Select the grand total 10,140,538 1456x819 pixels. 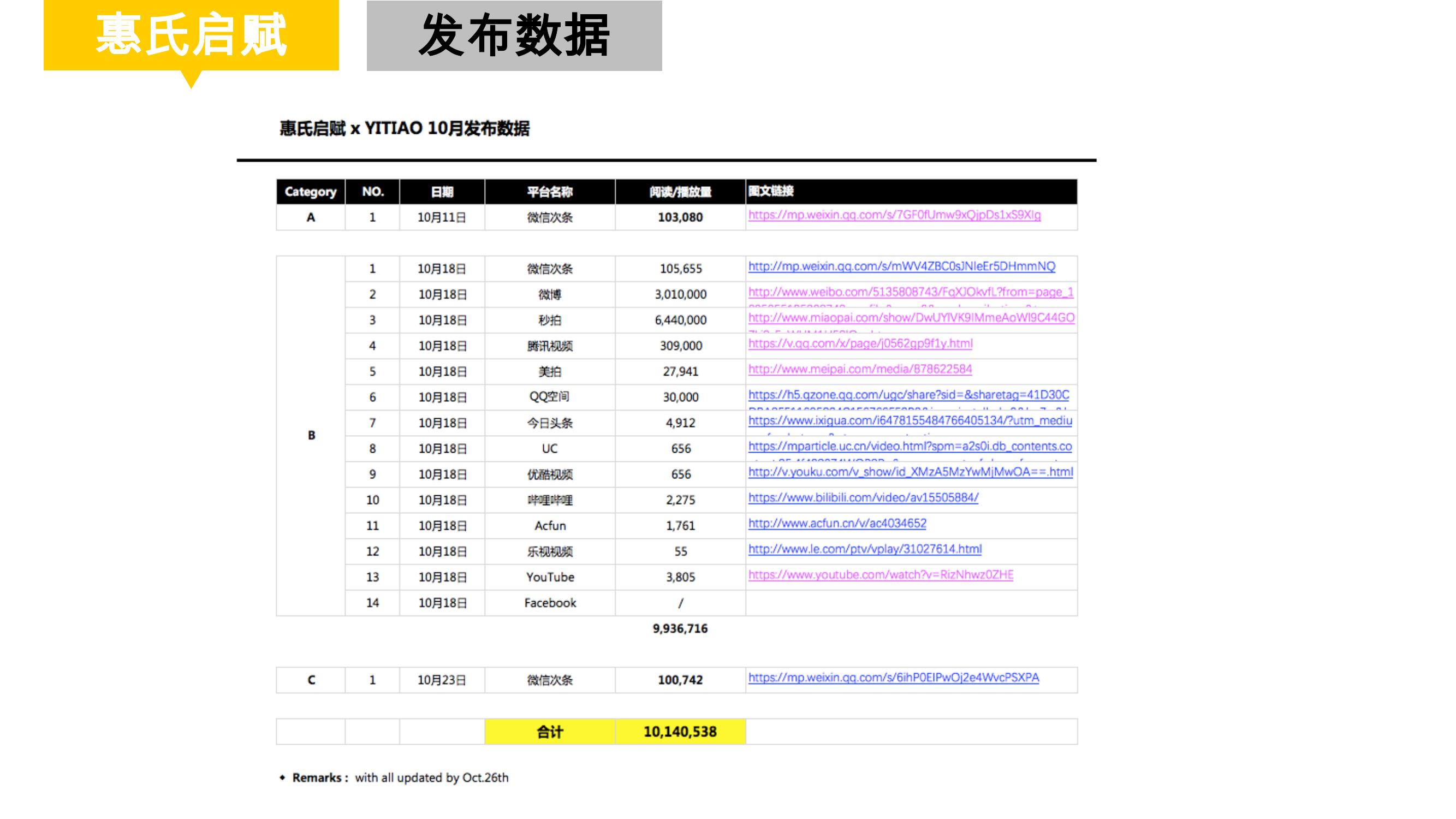click(x=681, y=732)
